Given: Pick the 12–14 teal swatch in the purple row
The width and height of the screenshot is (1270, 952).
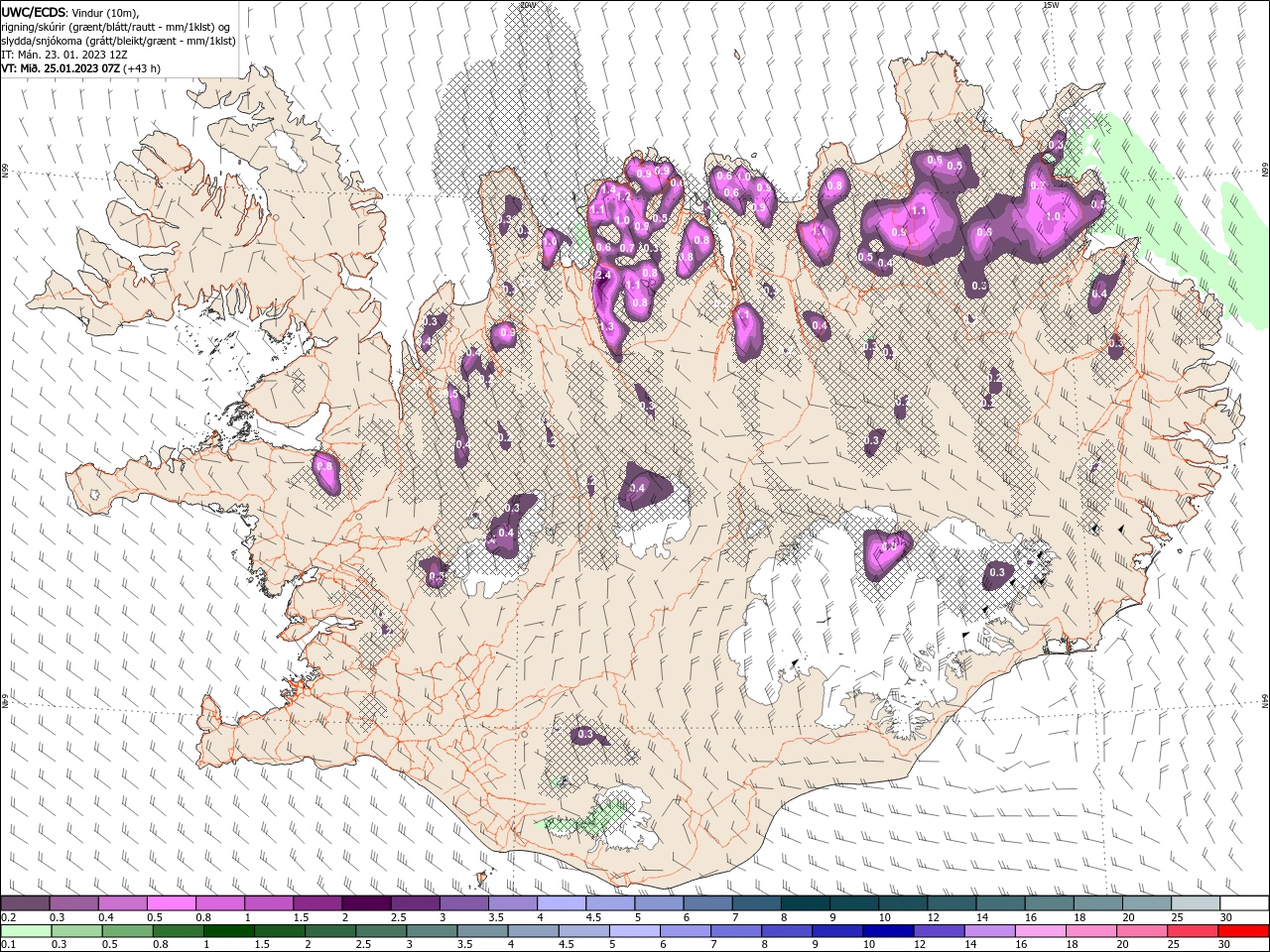Looking at the screenshot, I should point(952,903).
